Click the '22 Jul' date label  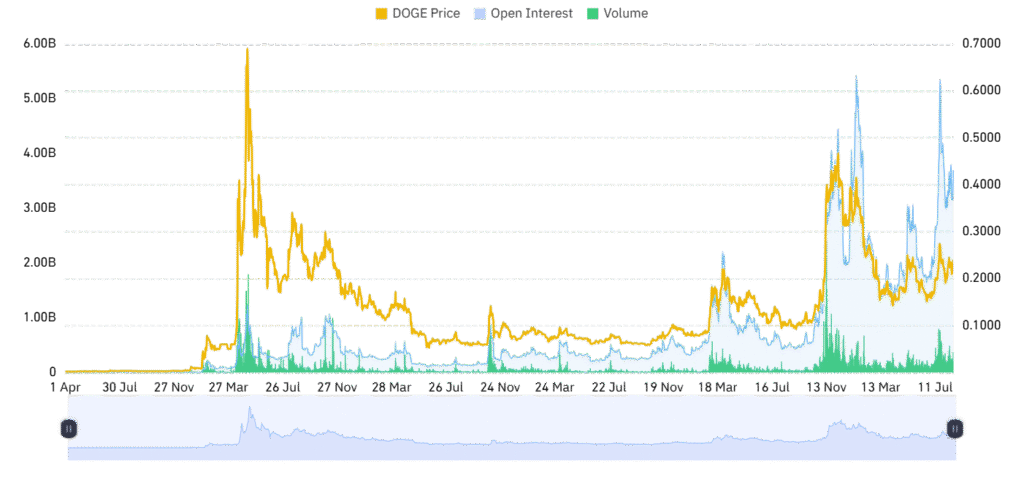pyautogui.click(x=609, y=387)
